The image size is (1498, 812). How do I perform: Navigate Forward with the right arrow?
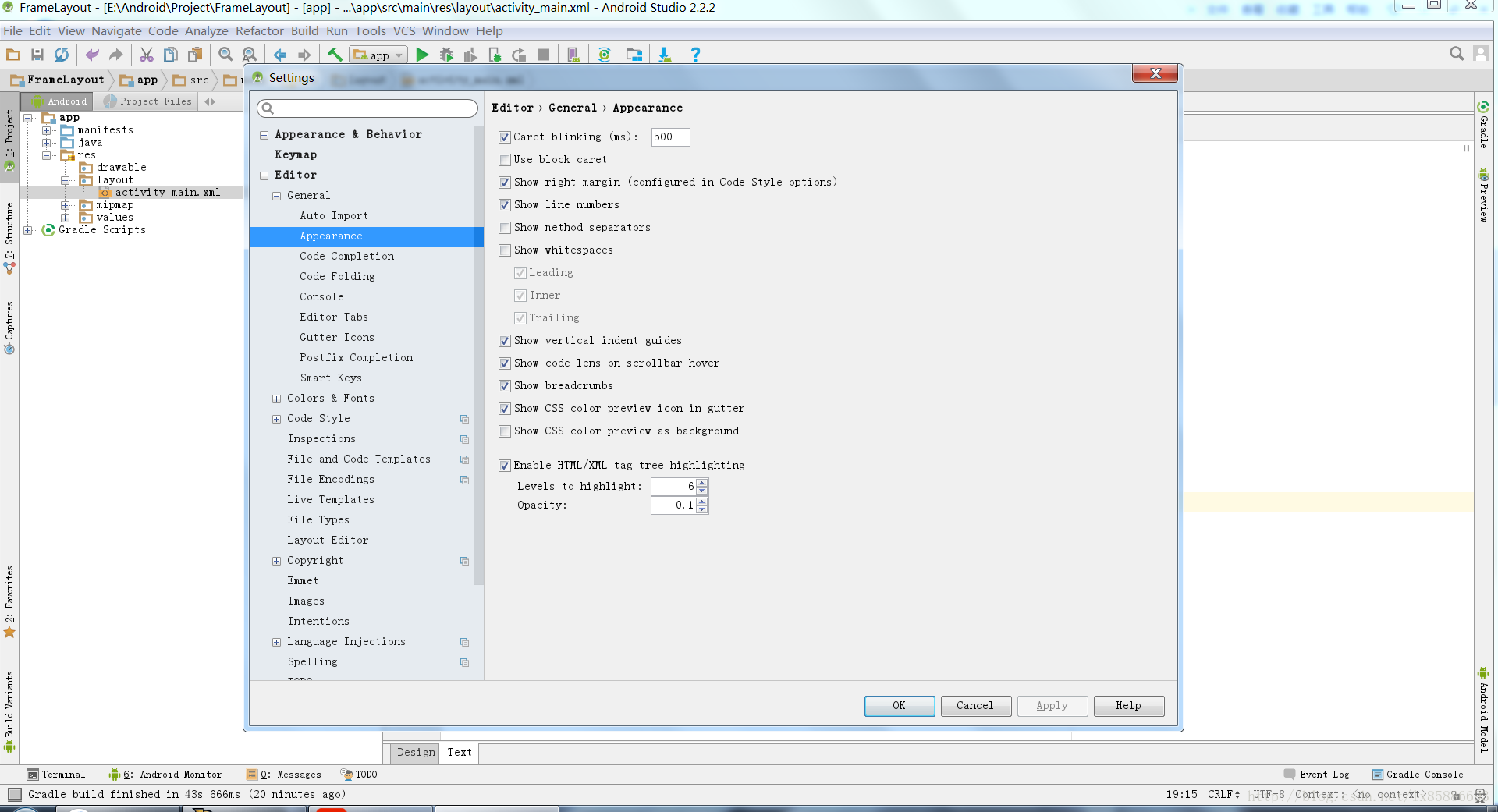point(304,55)
